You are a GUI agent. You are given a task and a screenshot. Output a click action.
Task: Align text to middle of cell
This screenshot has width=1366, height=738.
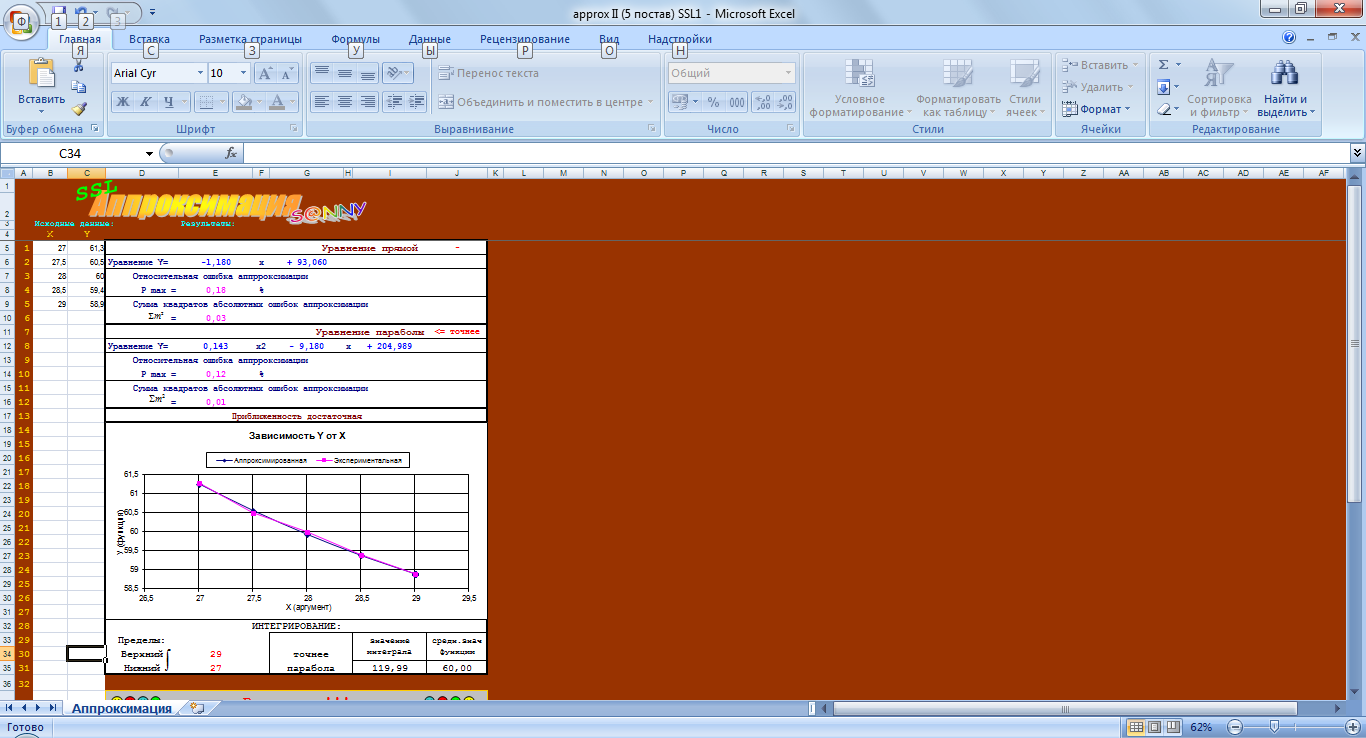[345, 73]
